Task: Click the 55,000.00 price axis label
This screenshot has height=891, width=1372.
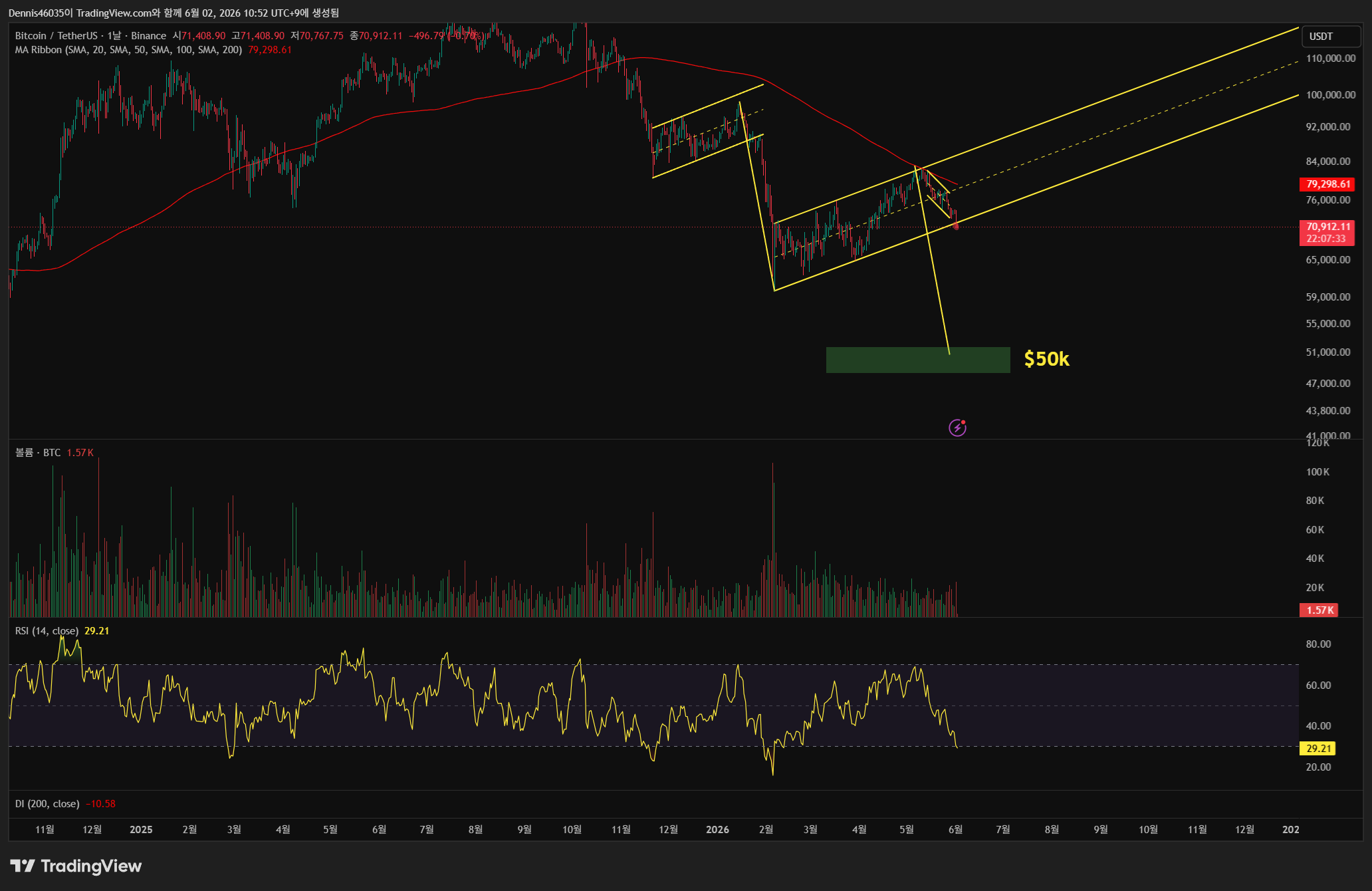Action: (1328, 324)
